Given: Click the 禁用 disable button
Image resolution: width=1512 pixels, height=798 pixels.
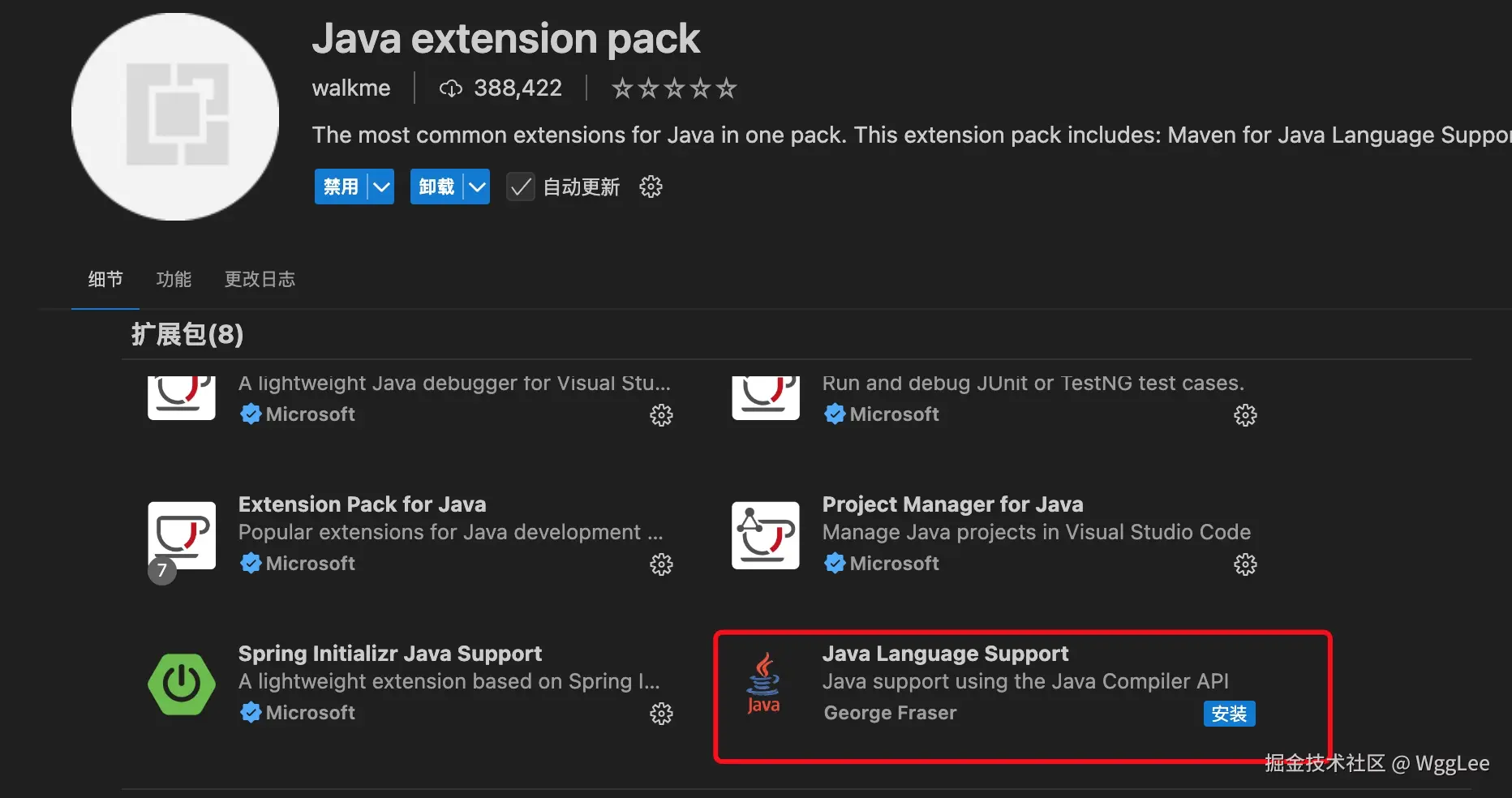Looking at the screenshot, I should [341, 187].
